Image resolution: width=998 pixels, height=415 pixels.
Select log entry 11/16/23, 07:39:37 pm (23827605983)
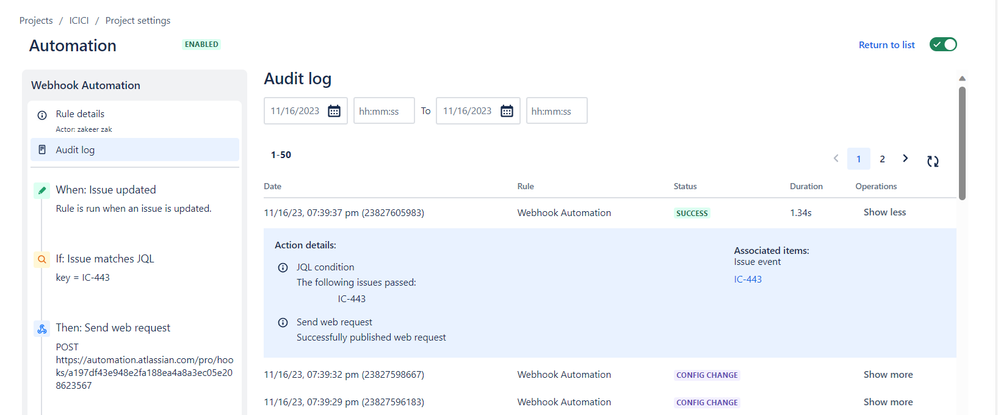tap(344, 213)
